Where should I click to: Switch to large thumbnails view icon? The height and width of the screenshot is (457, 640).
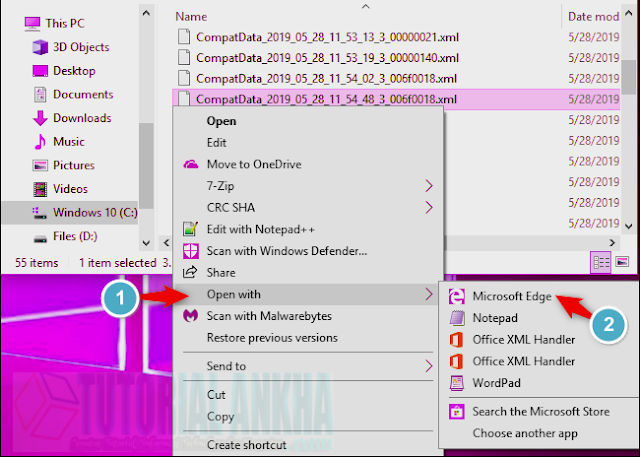click(x=622, y=262)
